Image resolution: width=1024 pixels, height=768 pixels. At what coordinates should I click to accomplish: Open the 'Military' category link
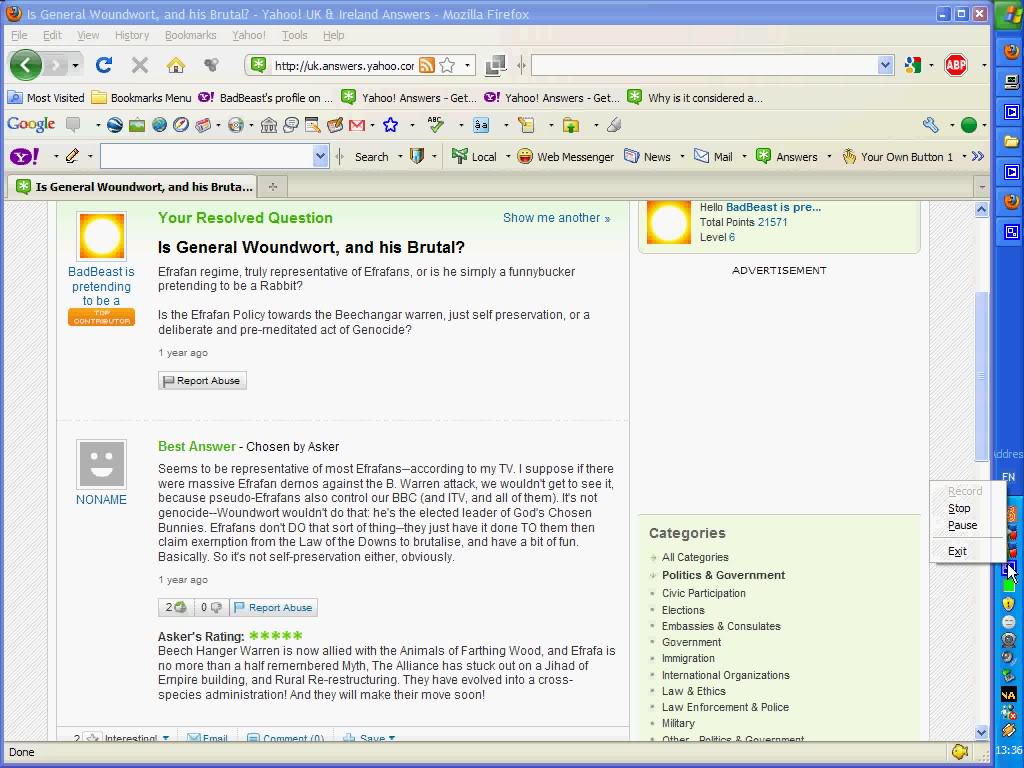coord(678,723)
